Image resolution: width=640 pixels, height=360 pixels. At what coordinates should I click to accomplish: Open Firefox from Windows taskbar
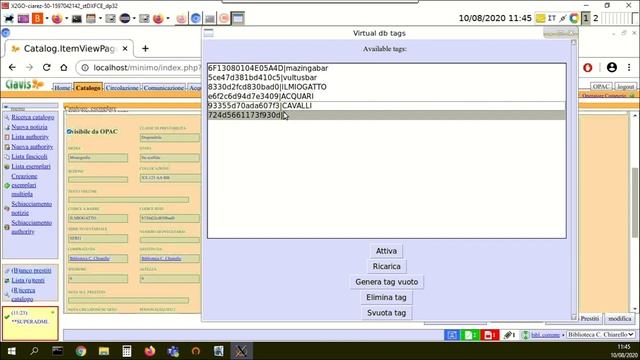pyautogui.click(x=150, y=351)
